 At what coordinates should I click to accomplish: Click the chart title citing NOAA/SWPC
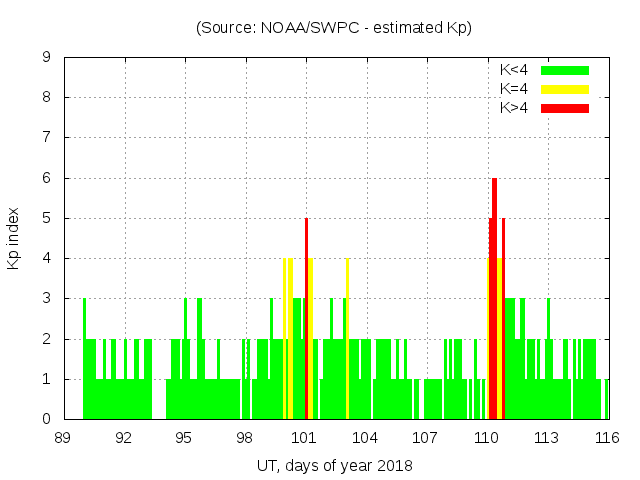coord(334,27)
